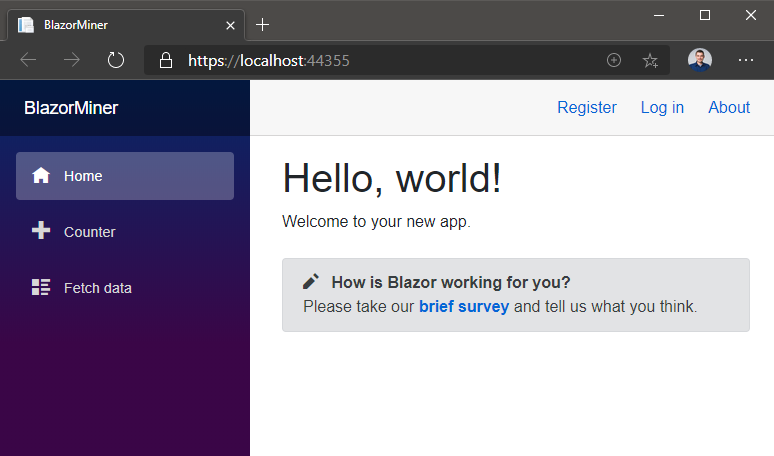Click the pencil icon in survey box
The height and width of the screenshot is (456, 774).
[311, 281]
